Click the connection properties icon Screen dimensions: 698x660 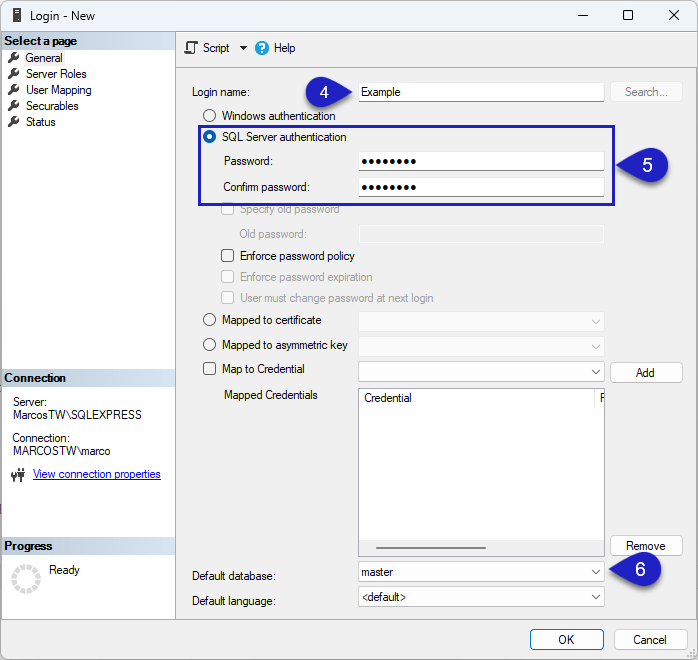[17, 475]
